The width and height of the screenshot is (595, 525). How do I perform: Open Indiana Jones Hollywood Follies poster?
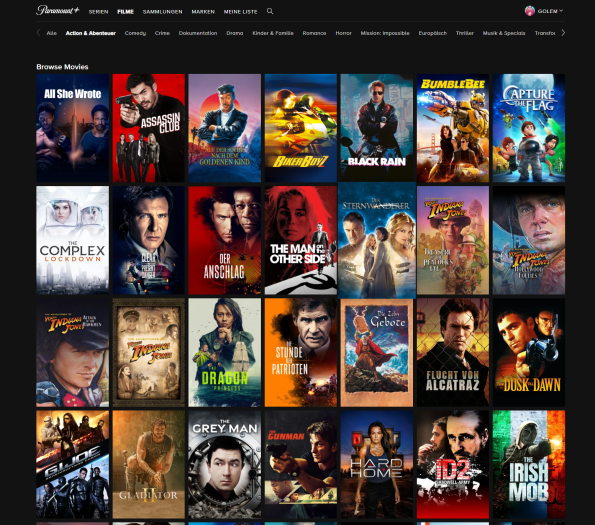coord(529,240)
